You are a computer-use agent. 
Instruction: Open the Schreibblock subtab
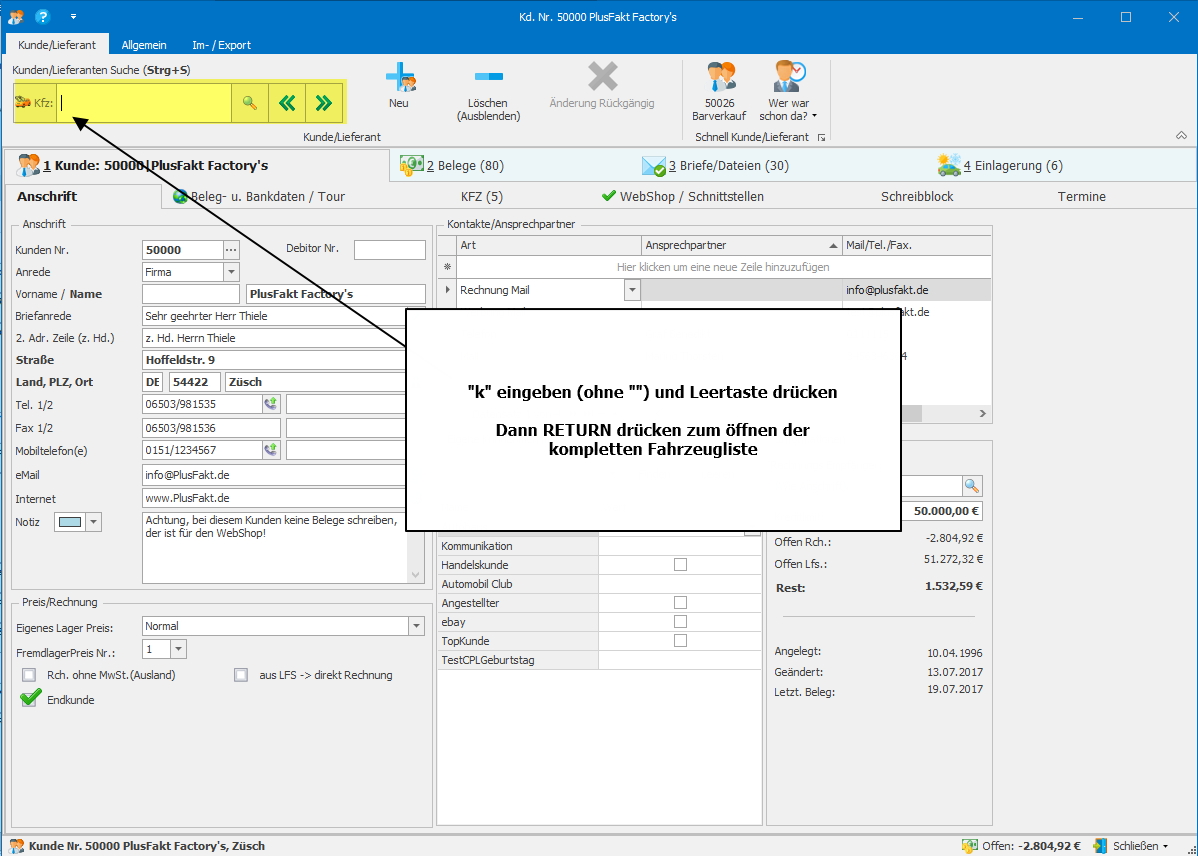917,196
